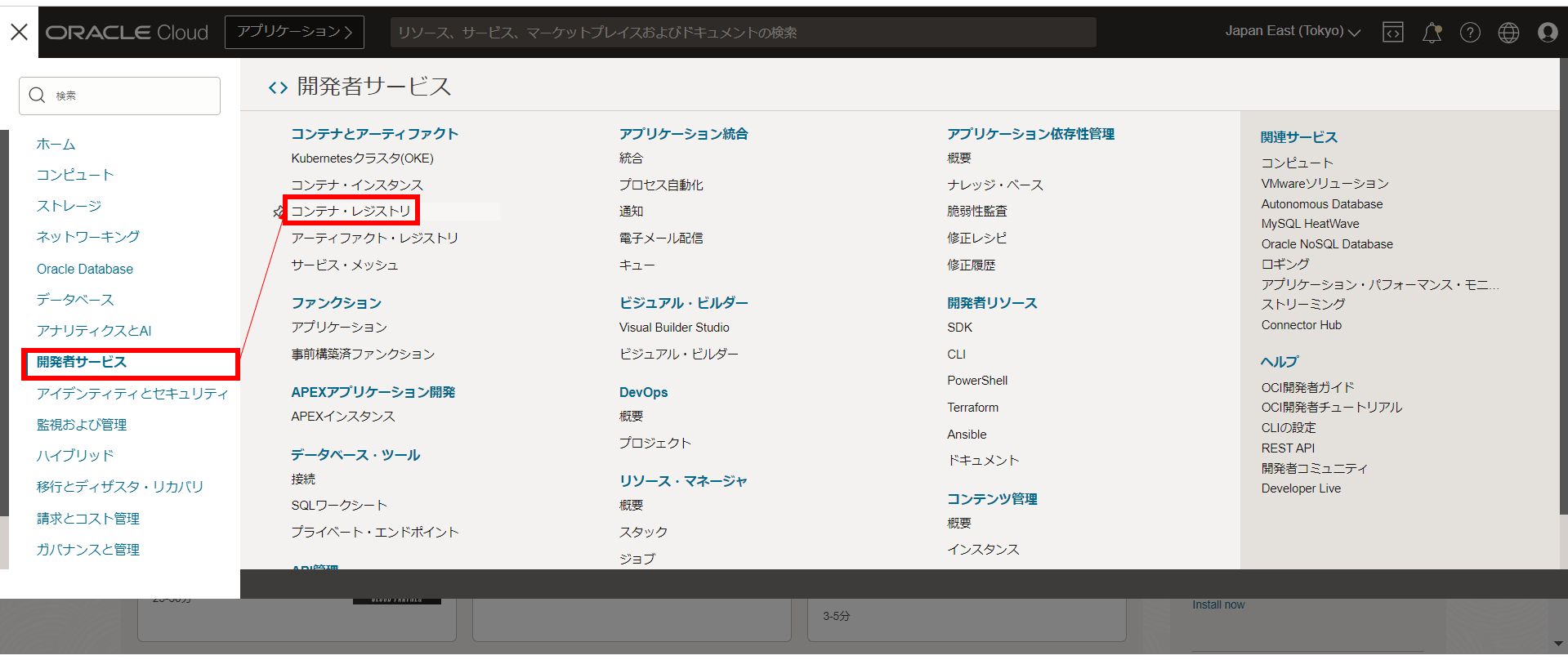Select データベース in the navigation menu
The image size is (1568, 660).
75,300
